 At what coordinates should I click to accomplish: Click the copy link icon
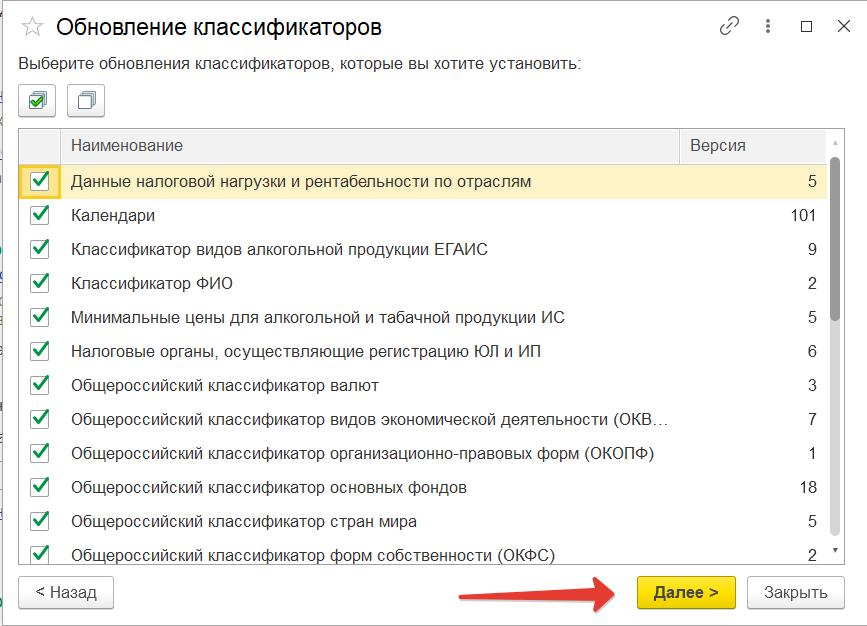(731, 27)
